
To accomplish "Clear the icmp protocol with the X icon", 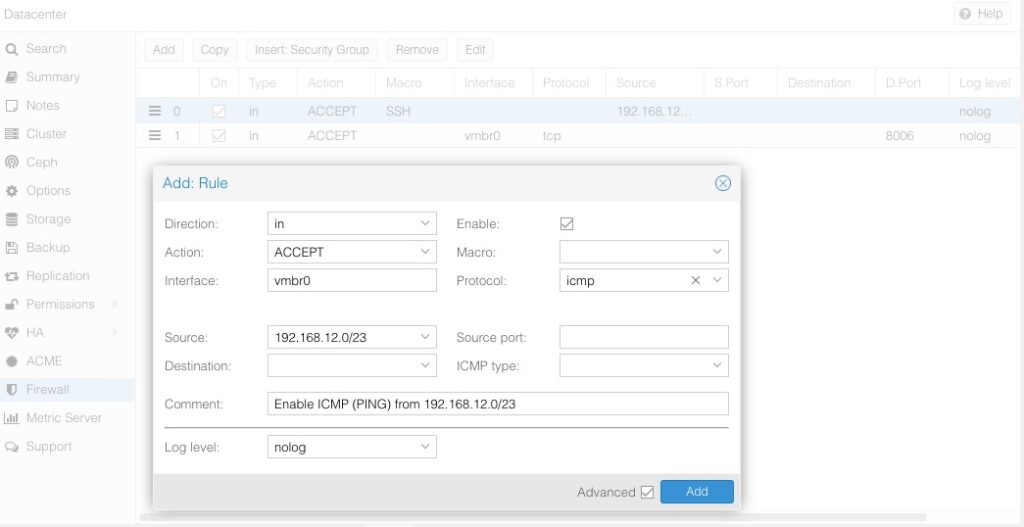I will [696, 280].
